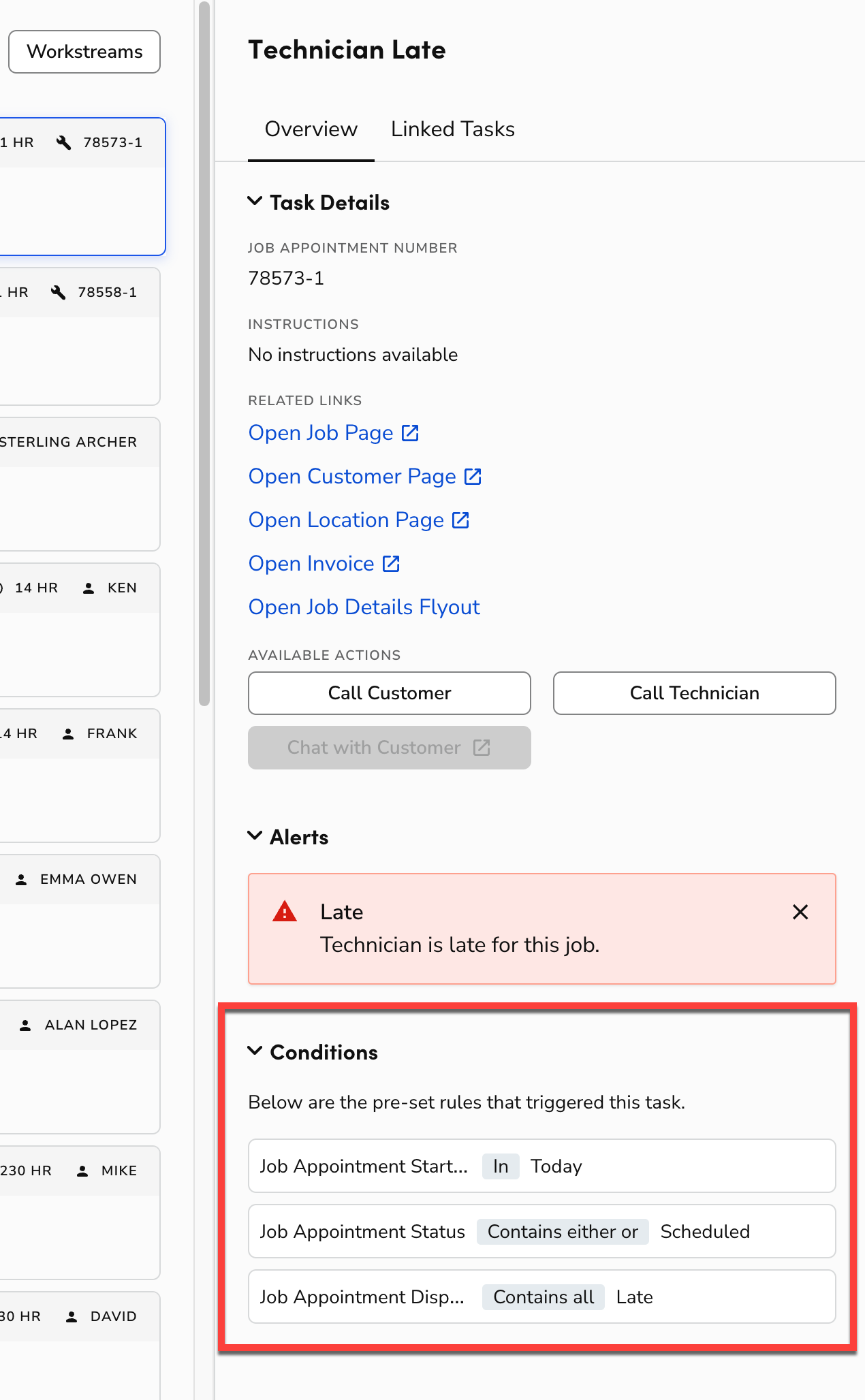Screen dimensions: 865x1400
Task: Select the task card 78573-1
Action: point(82,187)
